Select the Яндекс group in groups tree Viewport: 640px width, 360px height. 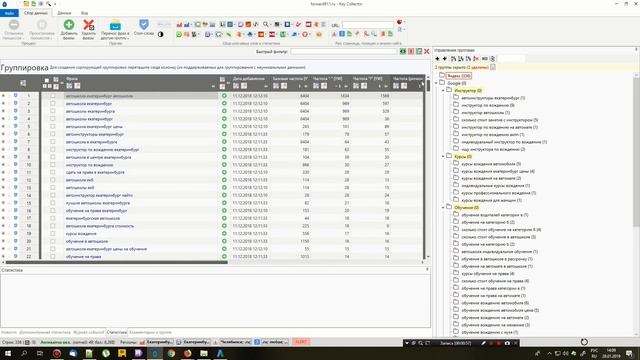[x=459, y=76]
